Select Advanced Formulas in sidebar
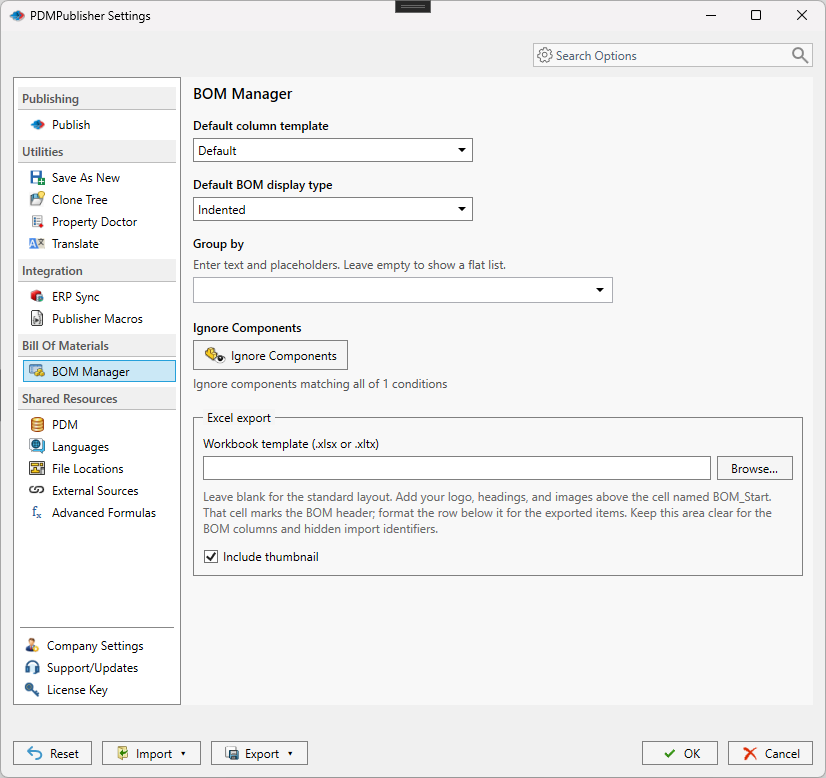 coord(100,512)
